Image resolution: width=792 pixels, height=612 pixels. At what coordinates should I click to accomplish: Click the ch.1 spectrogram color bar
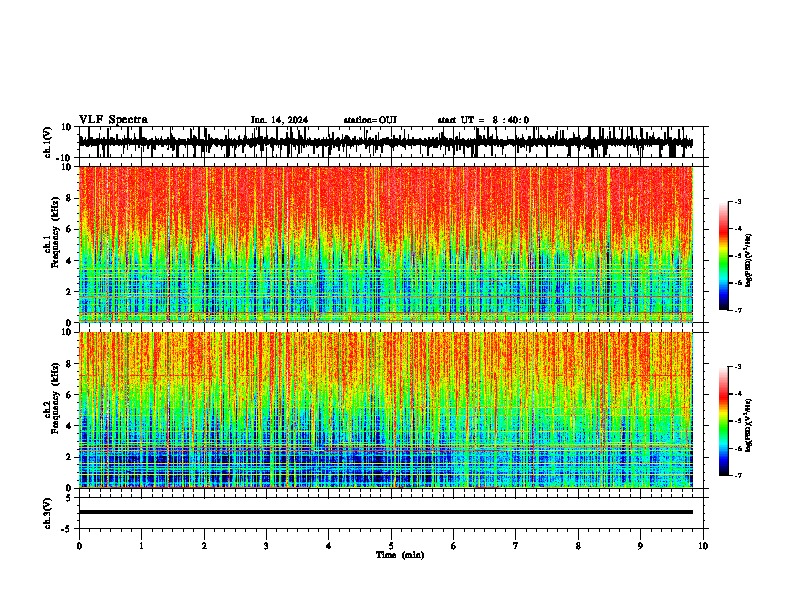(723, 256)
